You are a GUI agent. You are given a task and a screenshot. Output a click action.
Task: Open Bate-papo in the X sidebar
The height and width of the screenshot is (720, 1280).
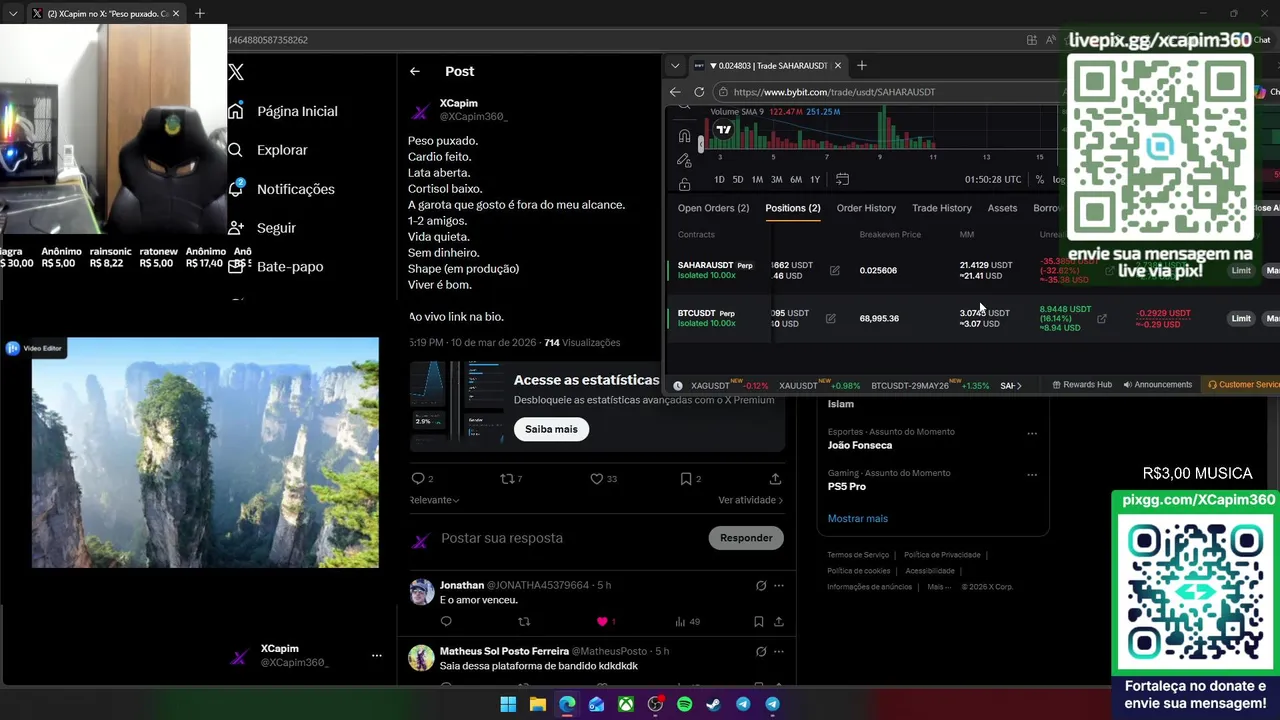[290, 267]
